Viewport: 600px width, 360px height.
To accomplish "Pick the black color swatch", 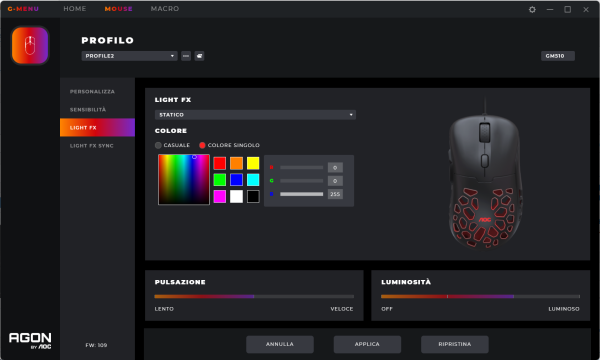I will tap(253, 197).
